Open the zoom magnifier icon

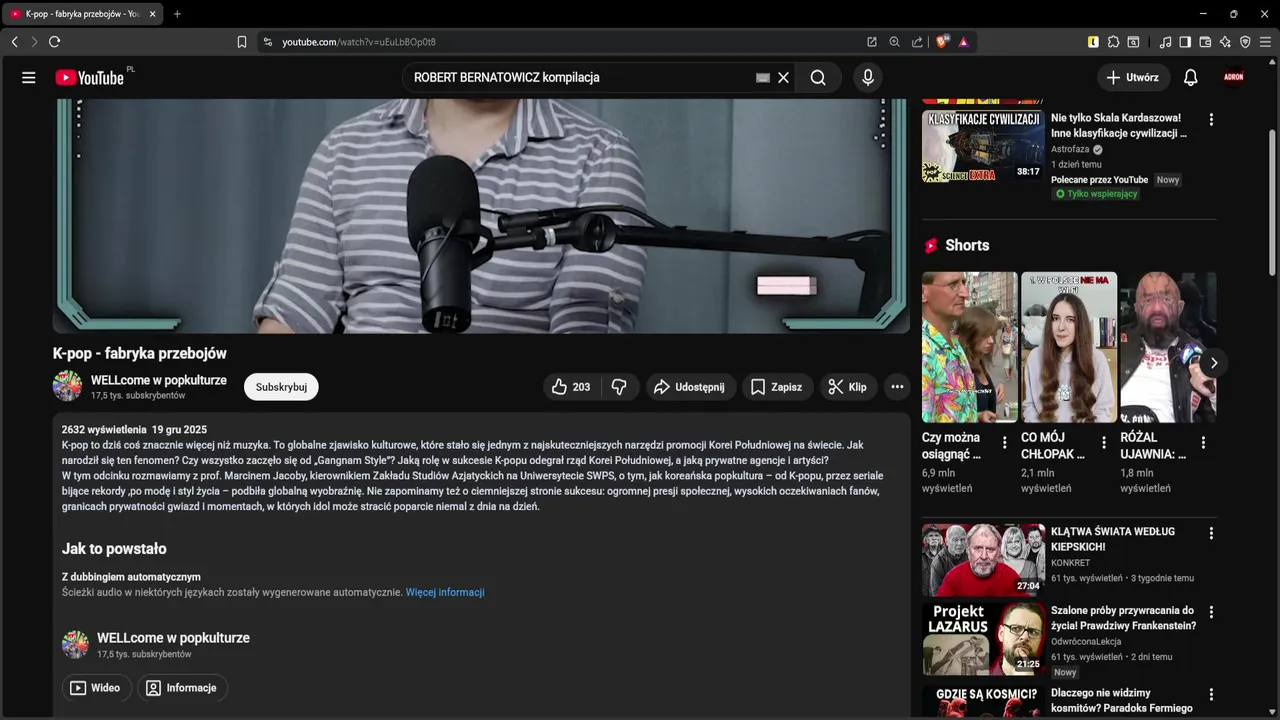[x=895, y=42]
